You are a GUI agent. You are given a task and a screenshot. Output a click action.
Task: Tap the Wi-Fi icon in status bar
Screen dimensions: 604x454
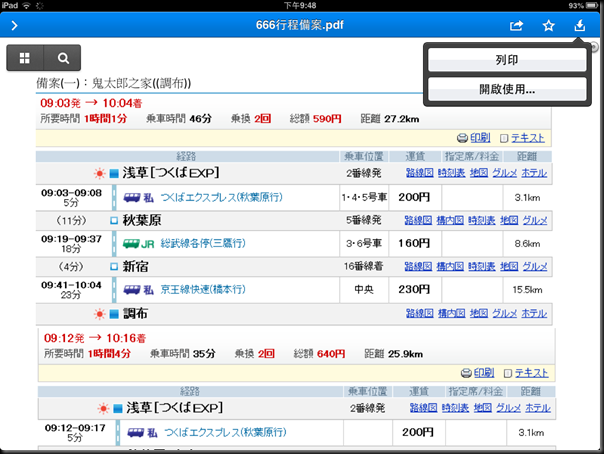(x=26, y=5)
